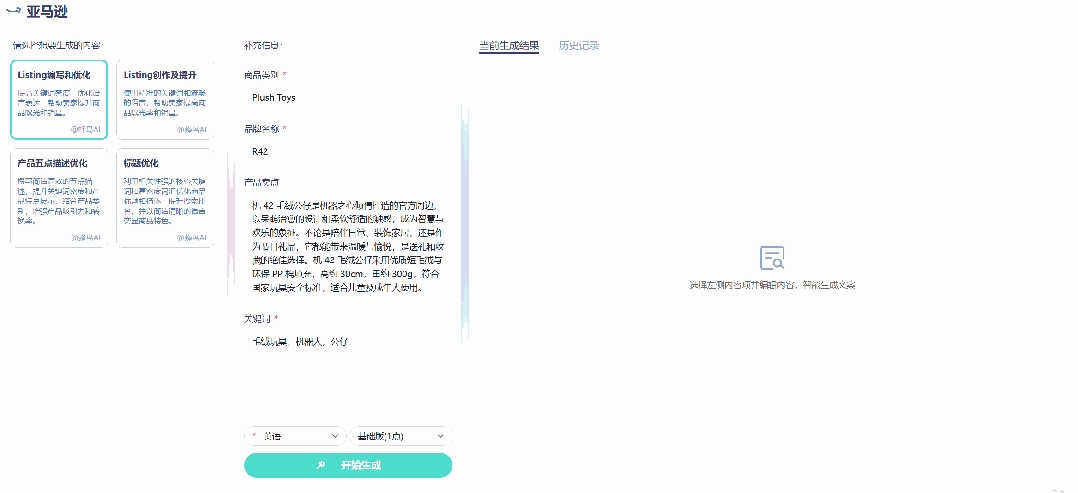Image resolution: width=1078 pixels, height=493 pixels.
Task: Click inside the product selling points text area
Action: click(350, 246)
